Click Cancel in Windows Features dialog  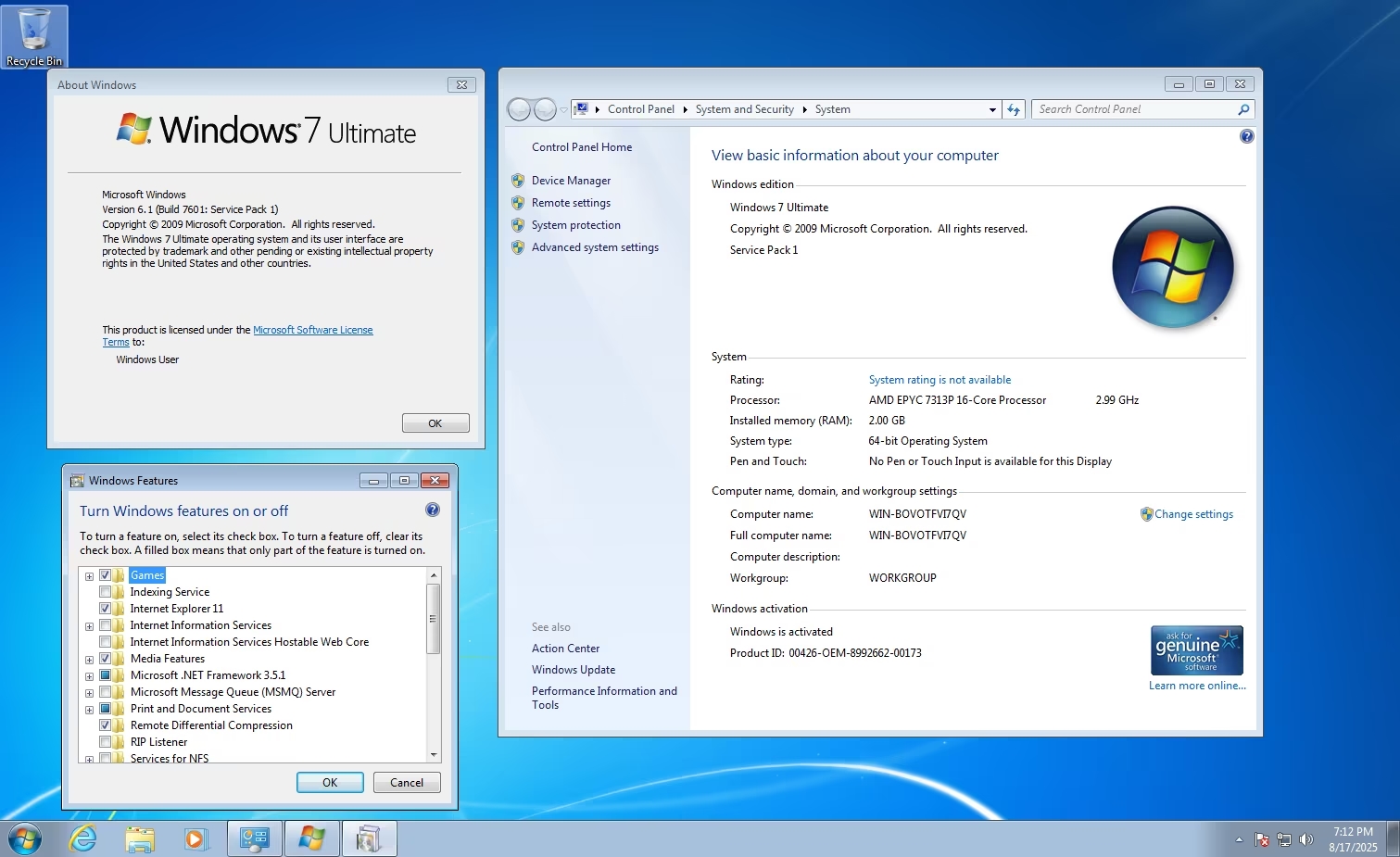click(407, 782)
